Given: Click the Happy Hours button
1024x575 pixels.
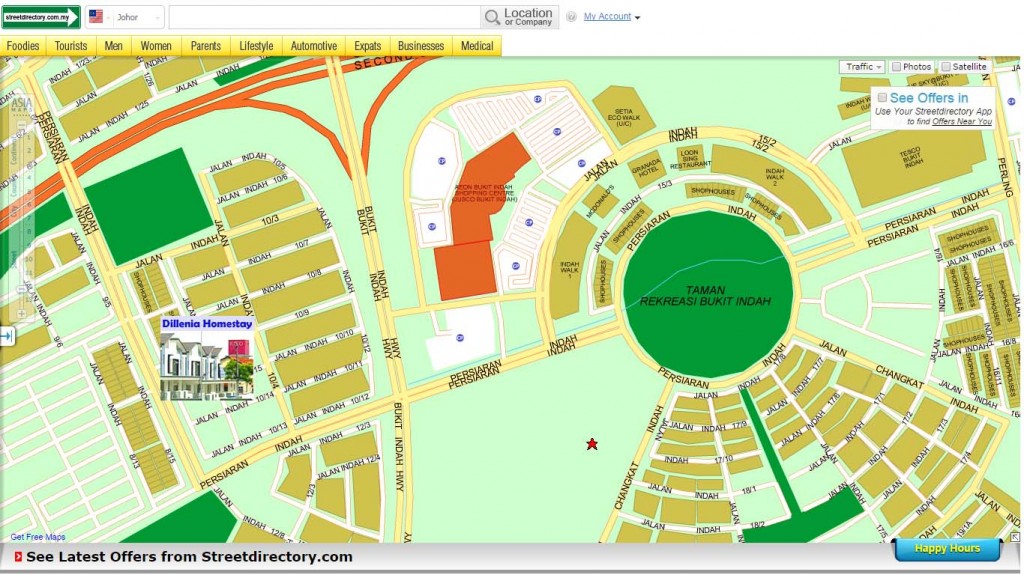Looking at the screenshot, I should coord(947,549).
